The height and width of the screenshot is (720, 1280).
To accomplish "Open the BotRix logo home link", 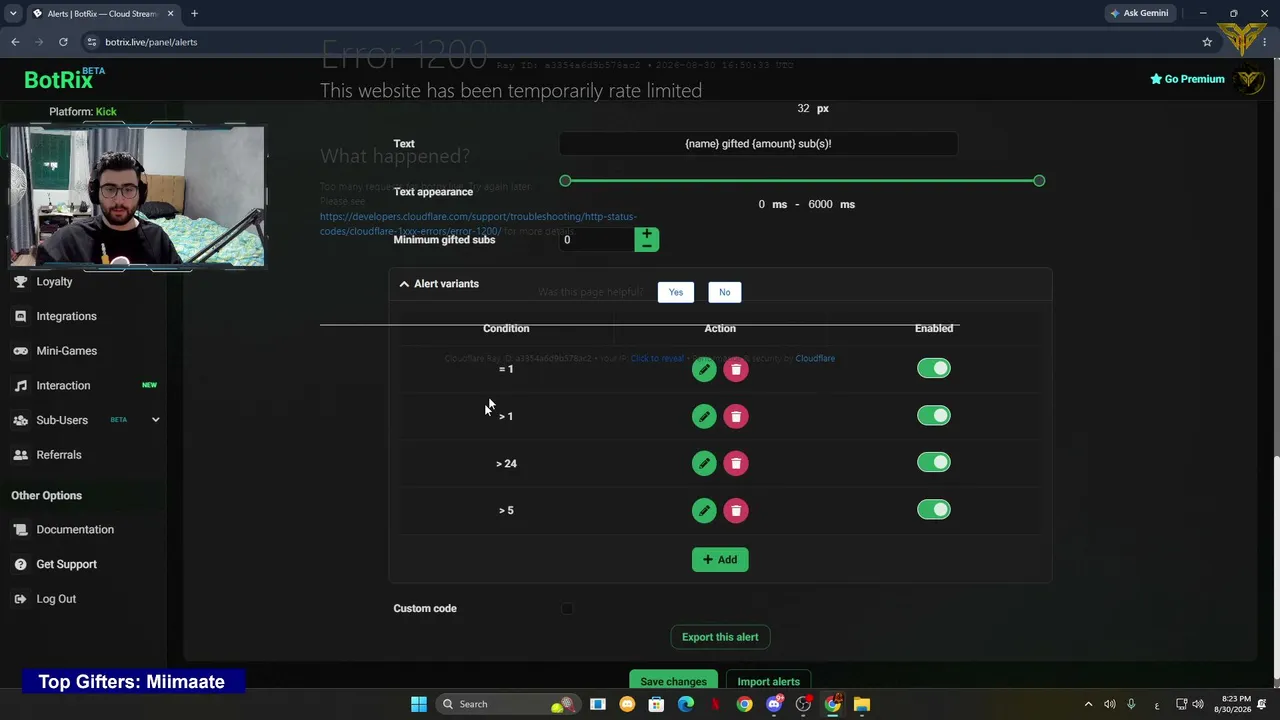I will pyautogui.click(x=64, y=79).
